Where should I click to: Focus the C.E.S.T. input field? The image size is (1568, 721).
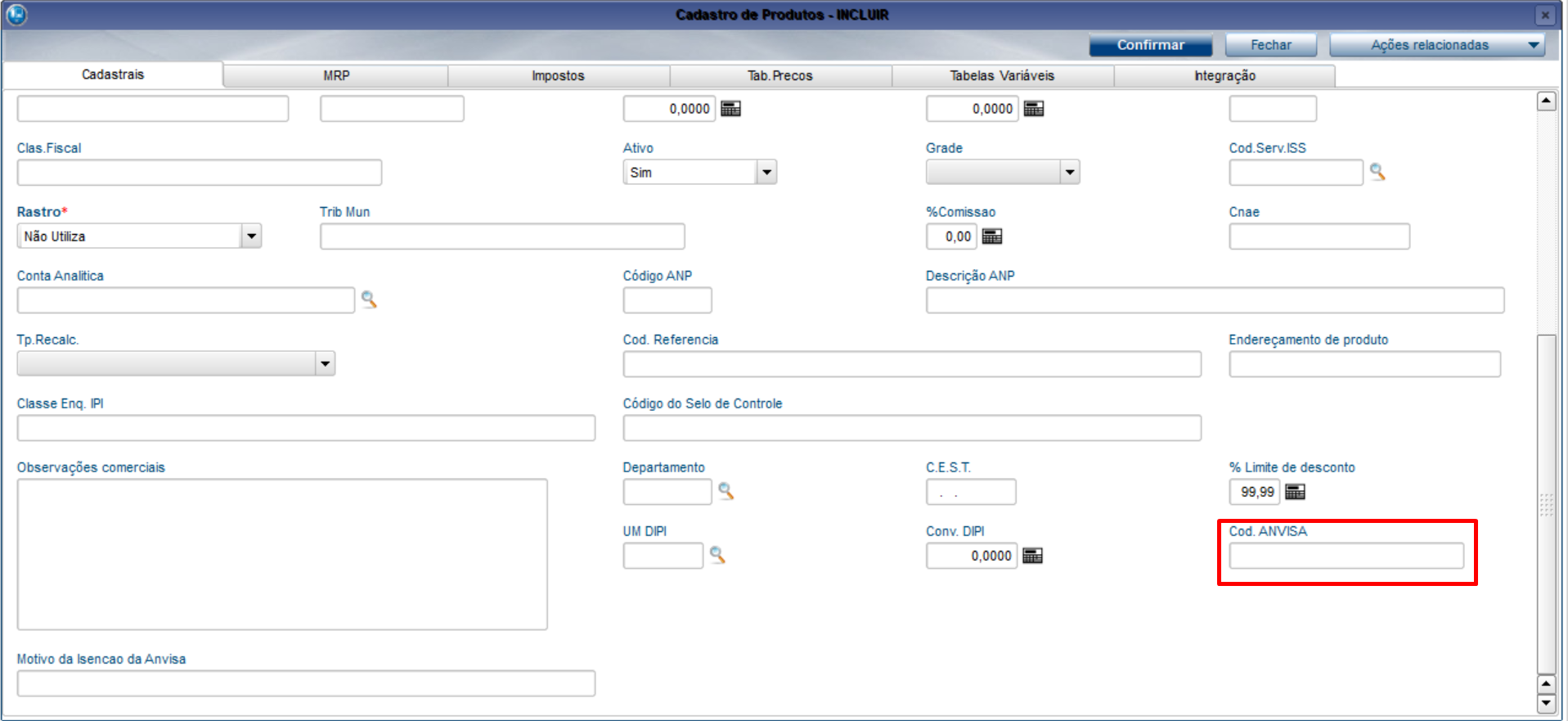pos(971,492)
